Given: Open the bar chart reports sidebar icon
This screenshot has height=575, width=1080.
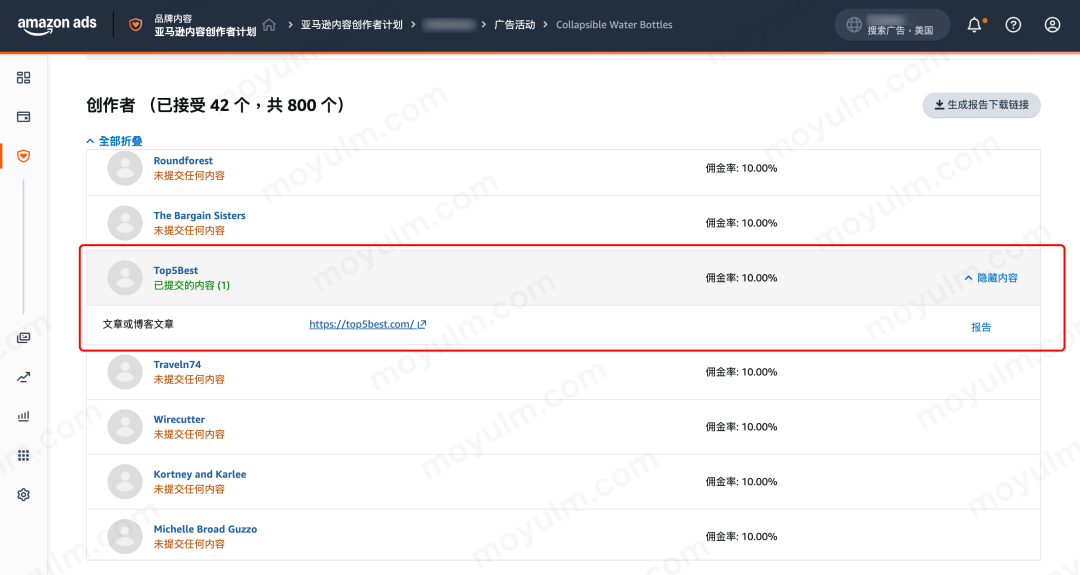Looking at the screenshot, I should pos(23,417).
